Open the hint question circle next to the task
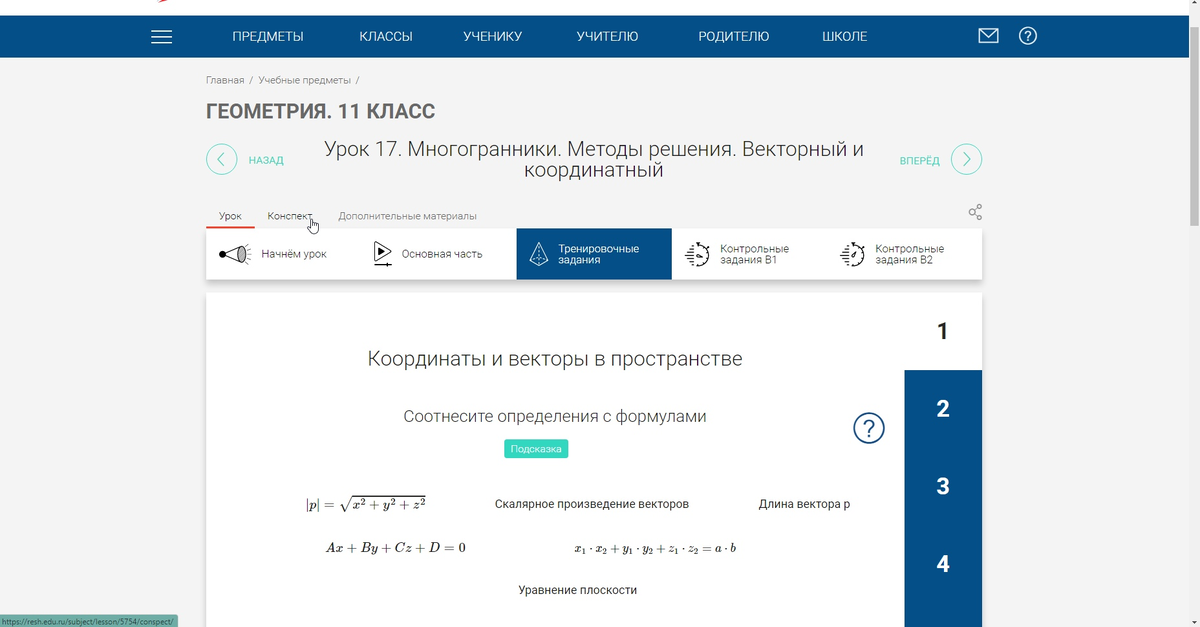The height and width of the screenshot is (627, 1200). (869, 428)
